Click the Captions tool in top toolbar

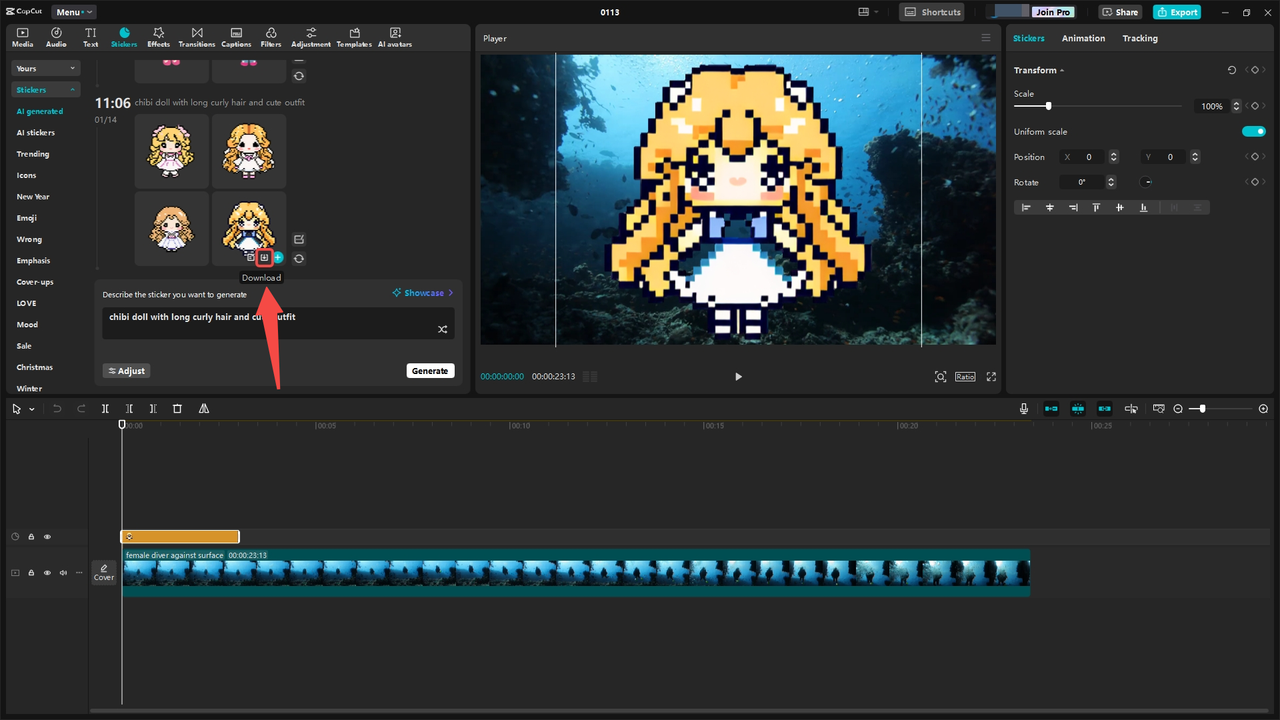pyautogui.click(x=236, y=37)
